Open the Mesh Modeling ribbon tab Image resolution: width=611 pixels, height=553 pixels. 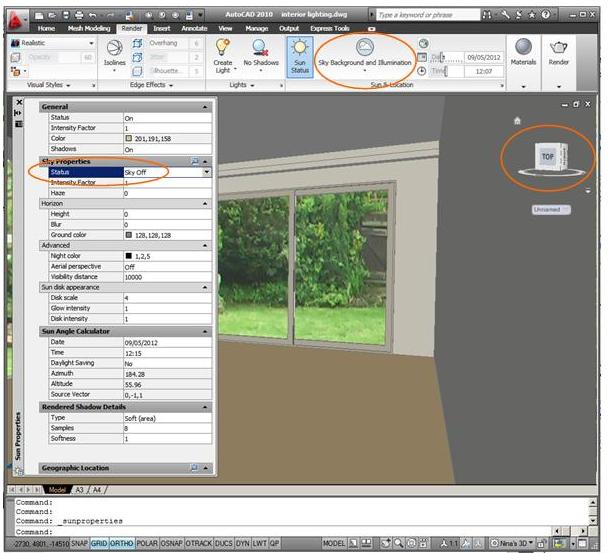point(89,28)
